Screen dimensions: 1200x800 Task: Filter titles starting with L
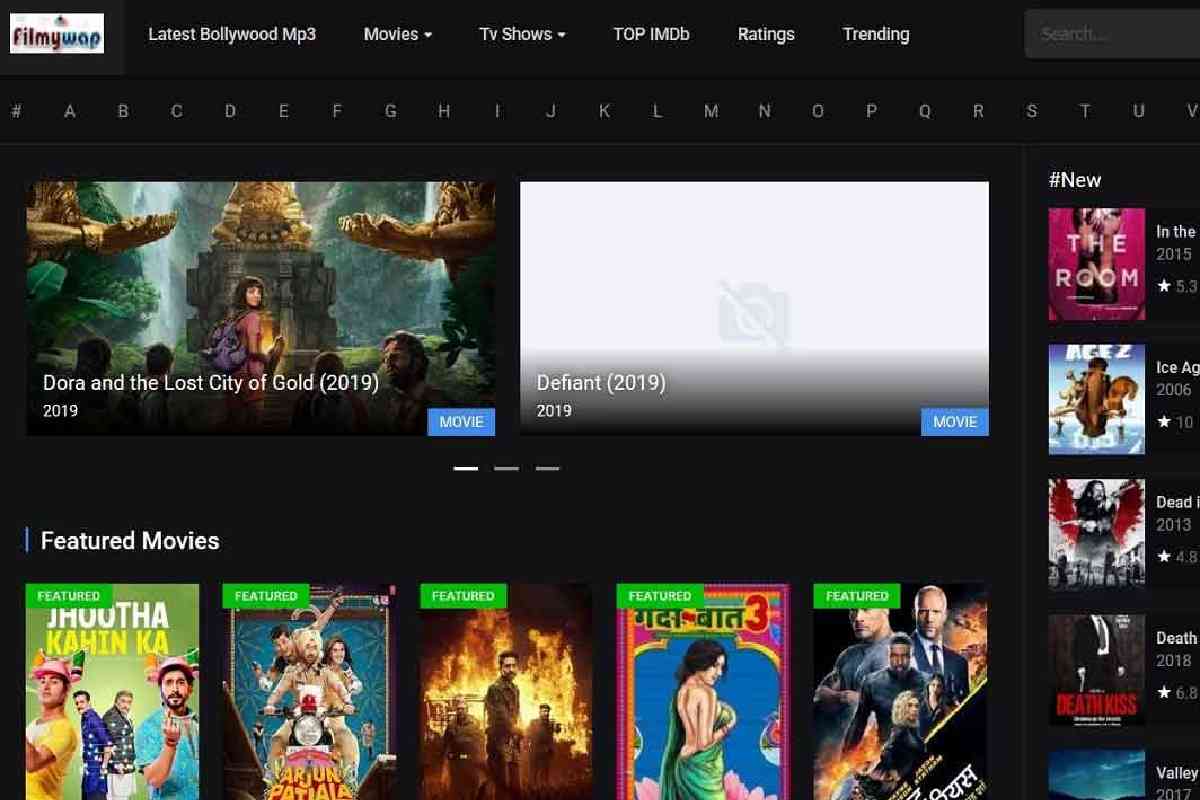click(x=657, y=111)
